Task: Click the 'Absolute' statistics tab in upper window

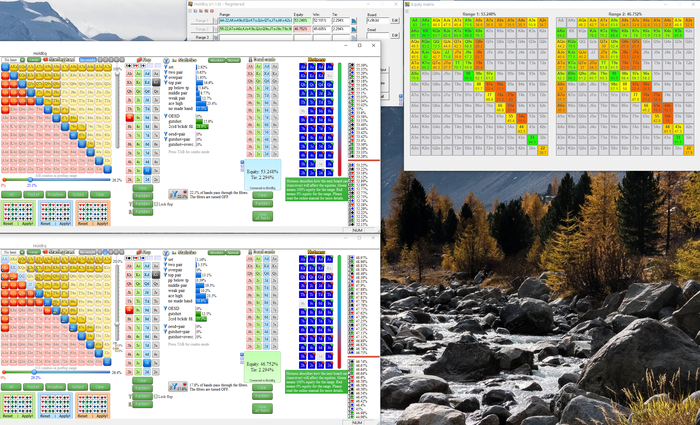Action: (216, 60)
